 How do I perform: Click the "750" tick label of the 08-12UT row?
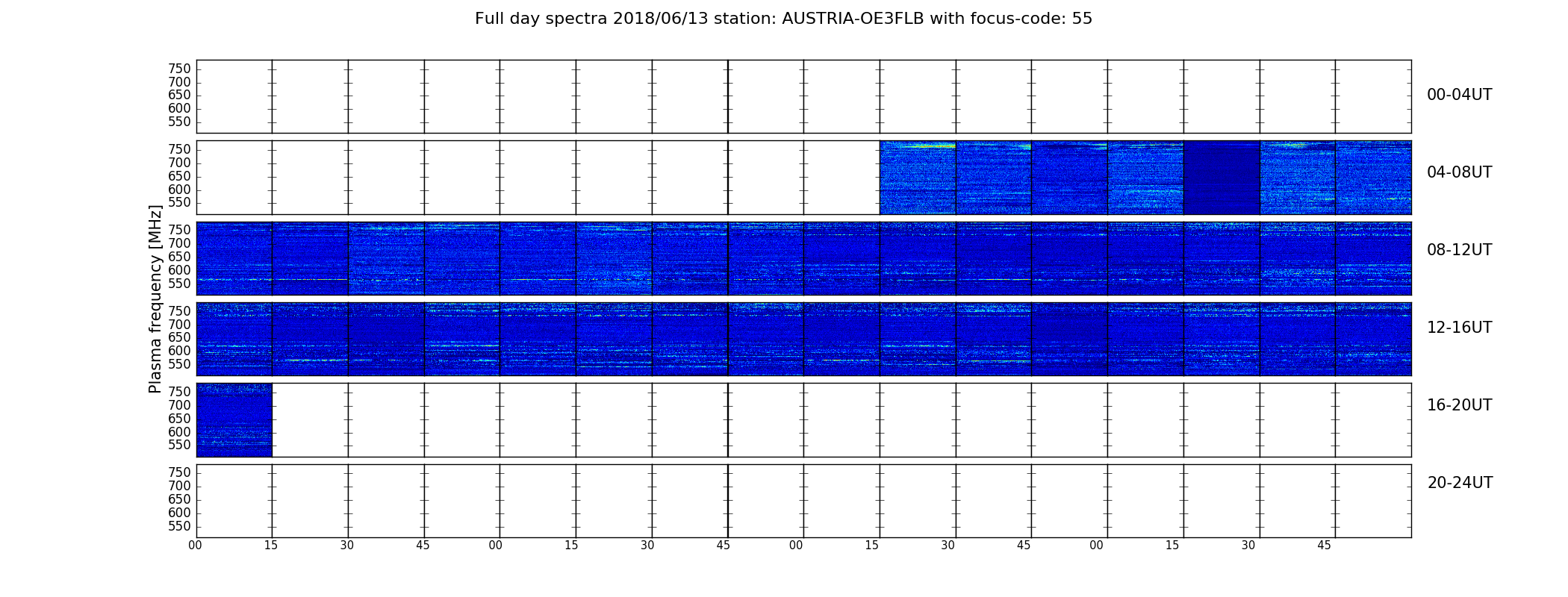coord(179,230)
